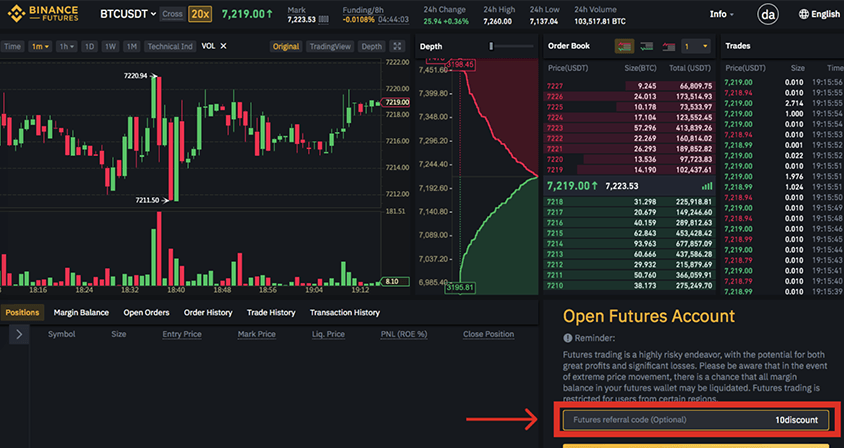Open the Technical Ind menu
The width and height of the screenshot is (844, 448).
click(170, 46)
